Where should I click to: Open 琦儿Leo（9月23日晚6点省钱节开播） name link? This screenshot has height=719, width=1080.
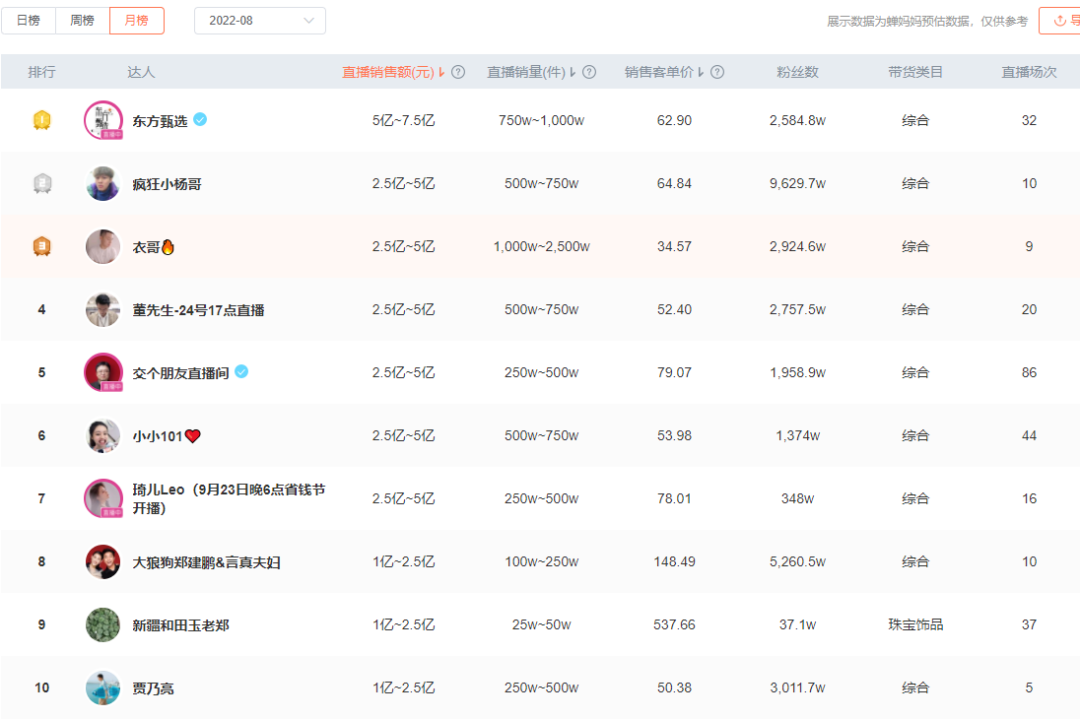tap(229, 499)
